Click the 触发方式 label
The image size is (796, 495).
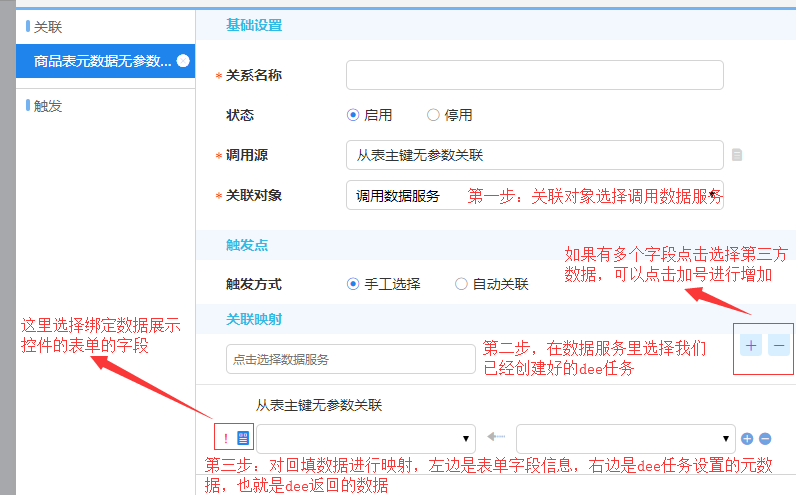254,284
